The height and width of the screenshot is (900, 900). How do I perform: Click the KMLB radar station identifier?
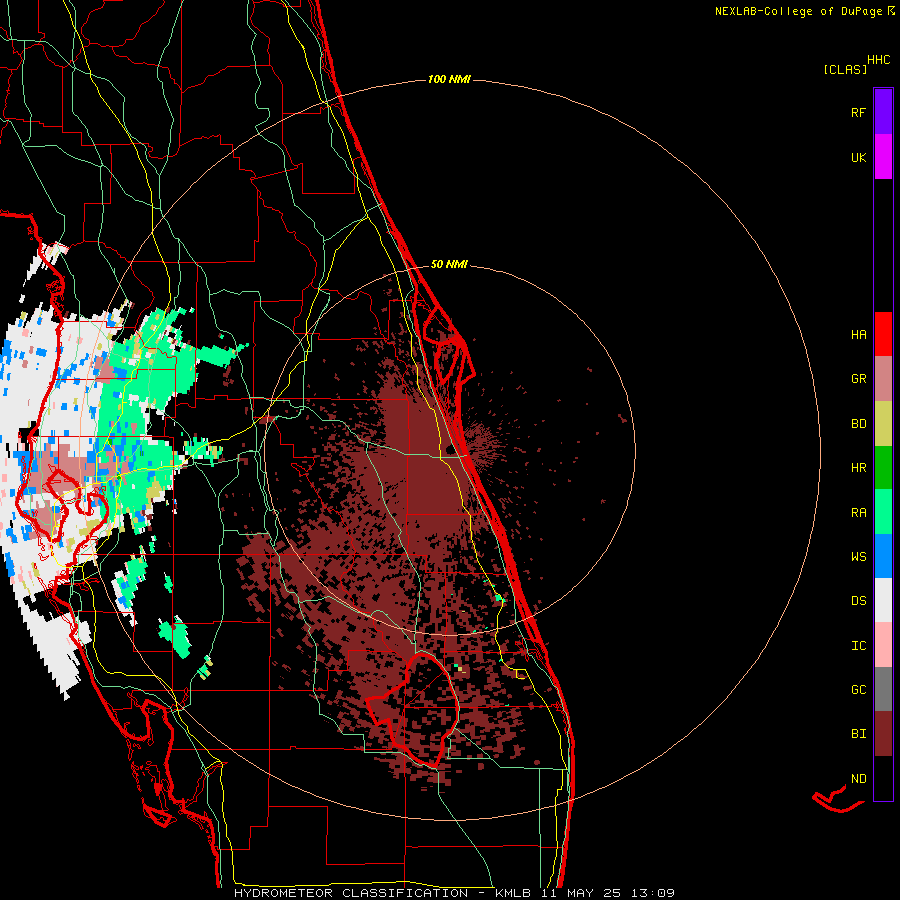tap(513, 893)
